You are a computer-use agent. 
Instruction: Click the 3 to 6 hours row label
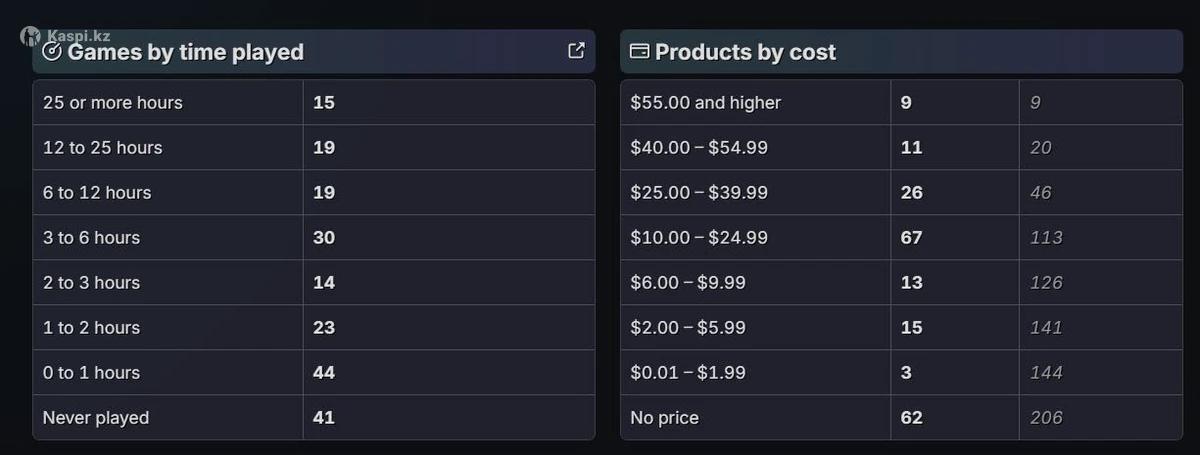[x=91, y=238]
